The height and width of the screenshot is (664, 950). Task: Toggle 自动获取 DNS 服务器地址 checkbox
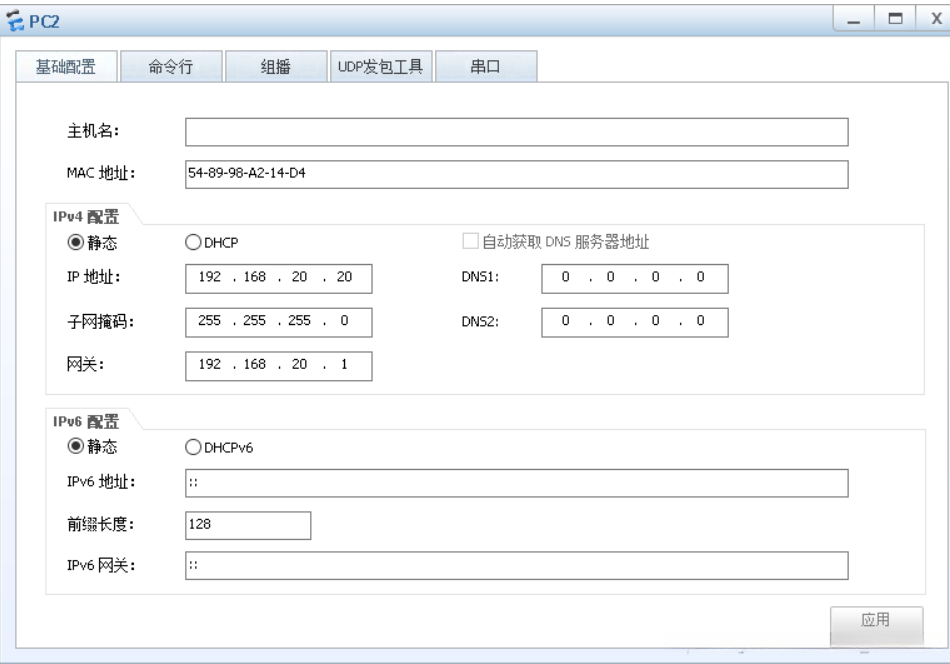point(470,241)
